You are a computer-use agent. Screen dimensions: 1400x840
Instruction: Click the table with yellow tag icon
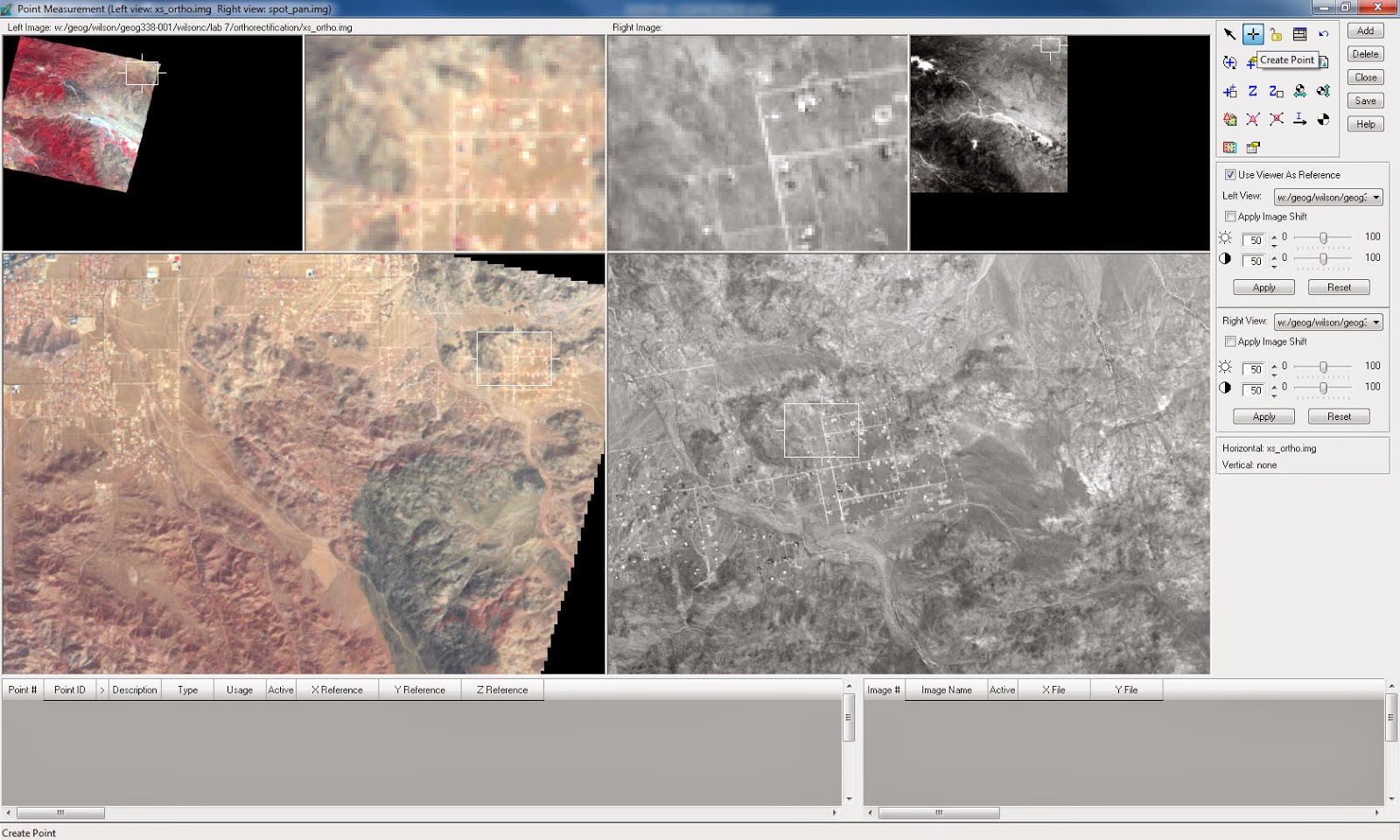point(1253,147)
